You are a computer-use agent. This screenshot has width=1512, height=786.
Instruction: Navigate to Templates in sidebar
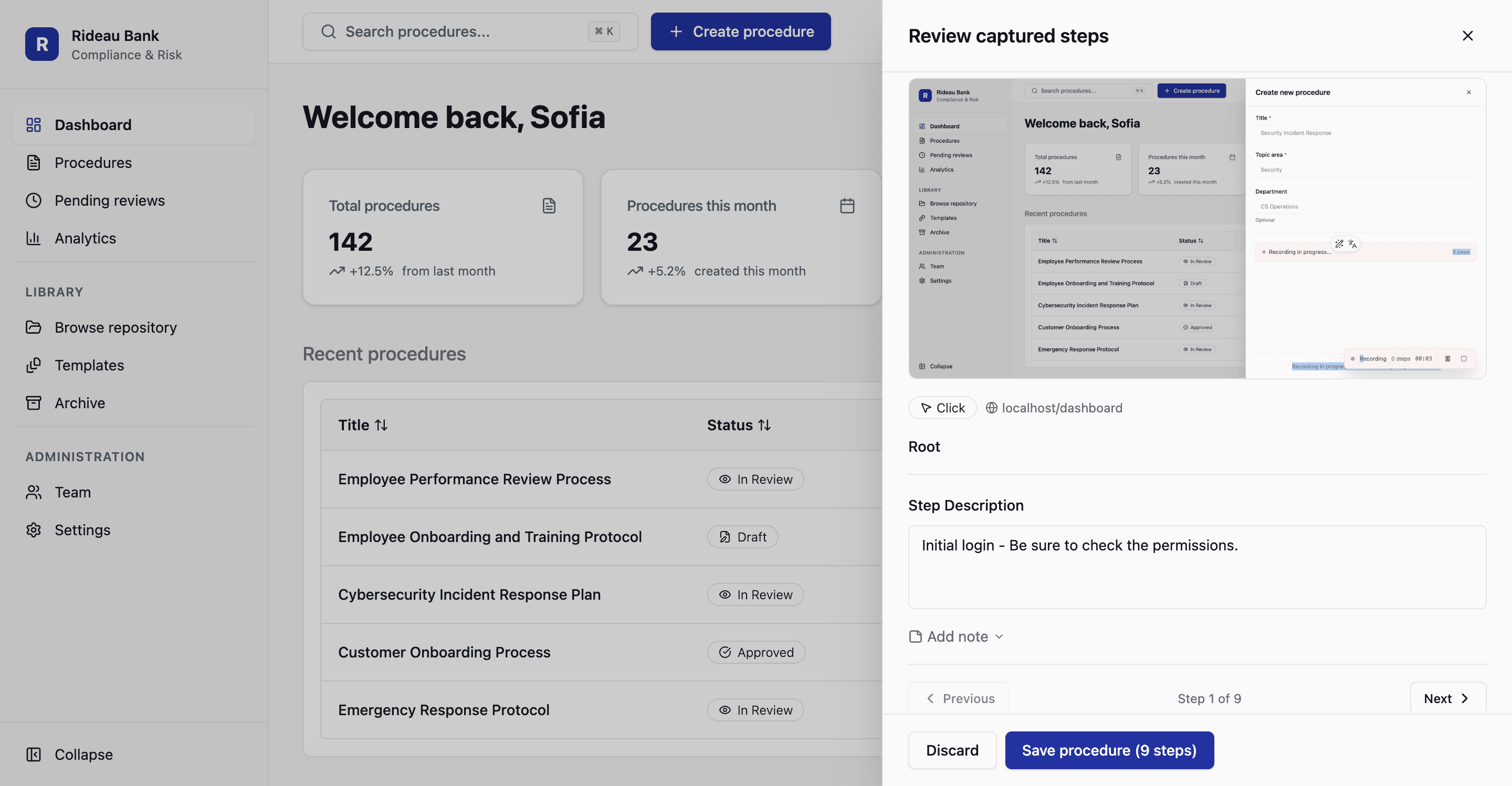click(89, 365)
